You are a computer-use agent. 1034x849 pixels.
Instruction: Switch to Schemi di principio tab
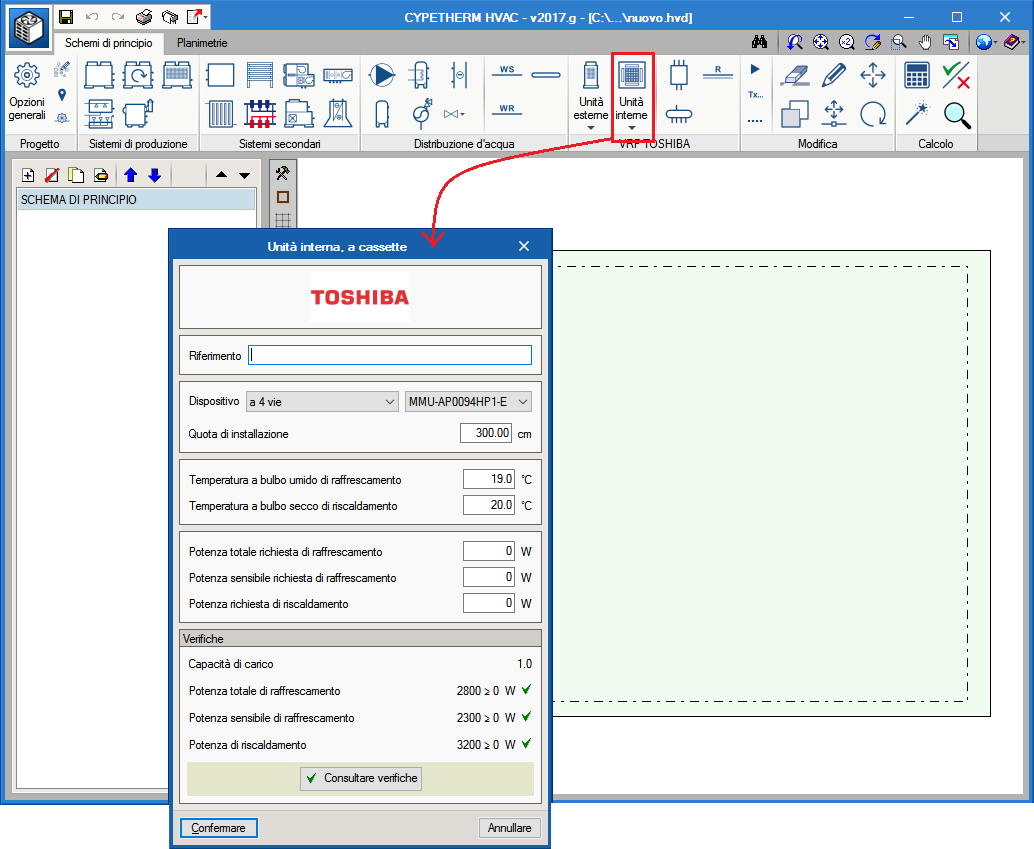pos(108,43)
